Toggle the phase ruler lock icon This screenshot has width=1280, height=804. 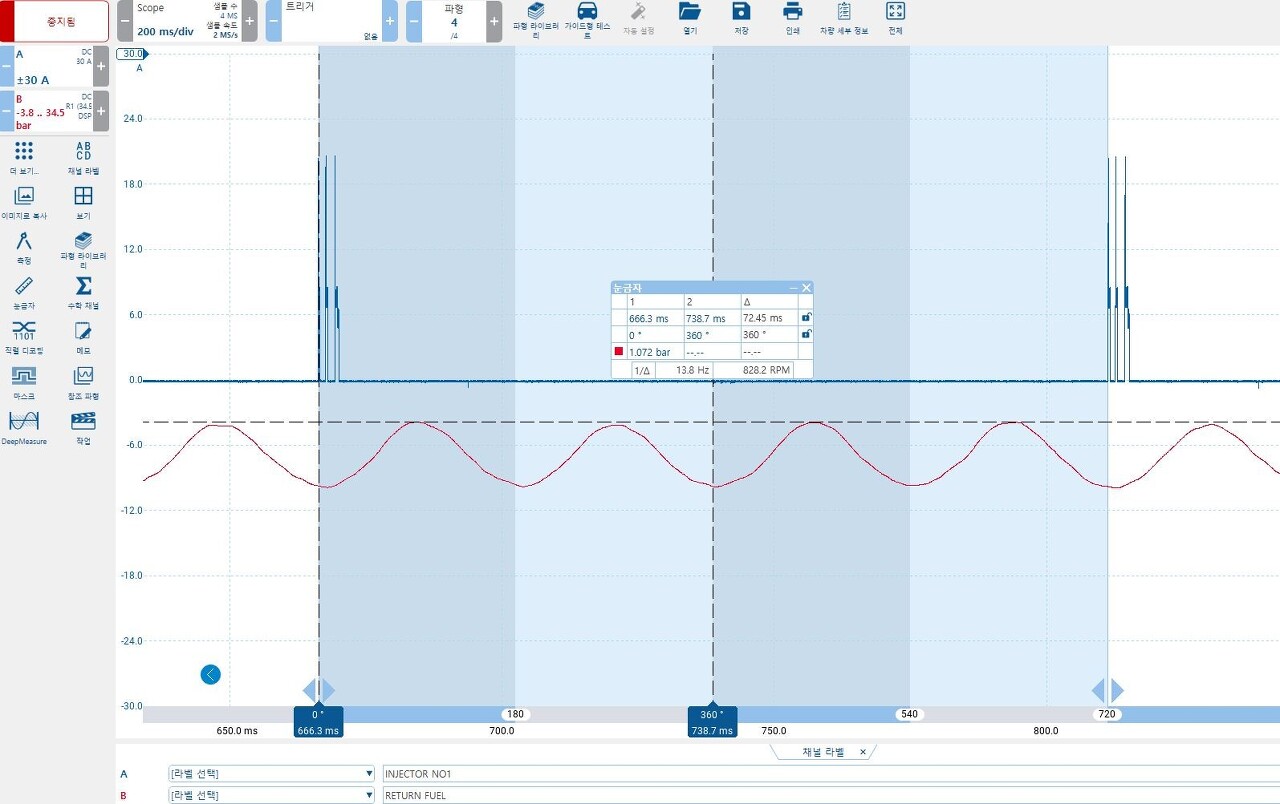(x=806, y=334)
